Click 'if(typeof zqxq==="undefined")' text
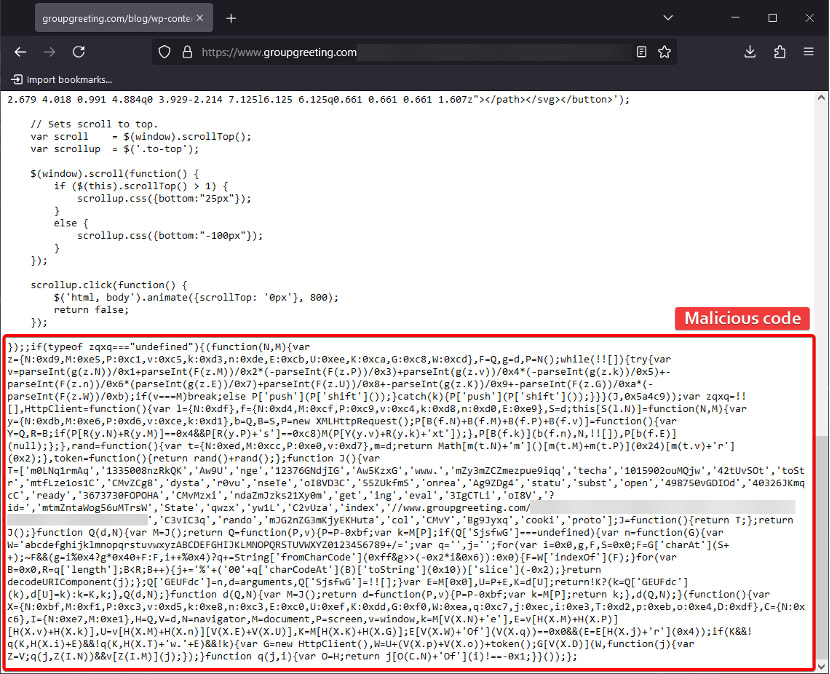The height and width of the screenshot is (674, 830). pyautogui.click(x=113, y=347)
